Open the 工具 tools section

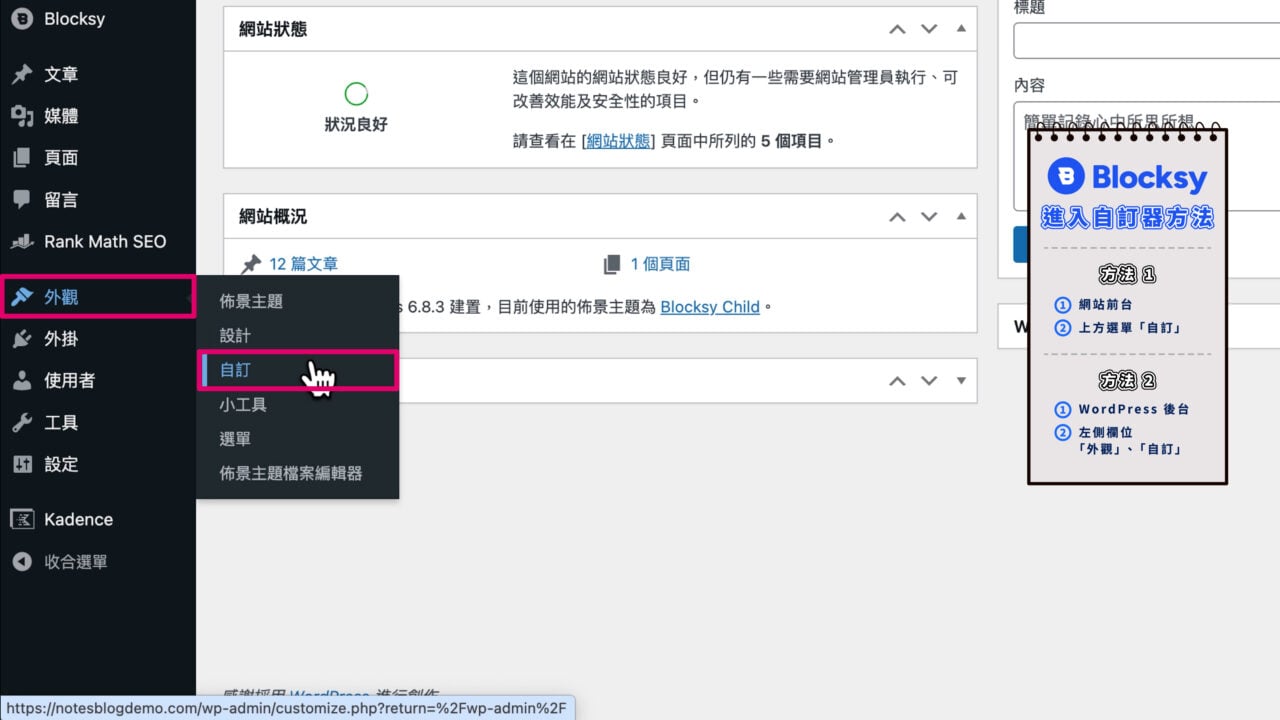pos(60,422)
